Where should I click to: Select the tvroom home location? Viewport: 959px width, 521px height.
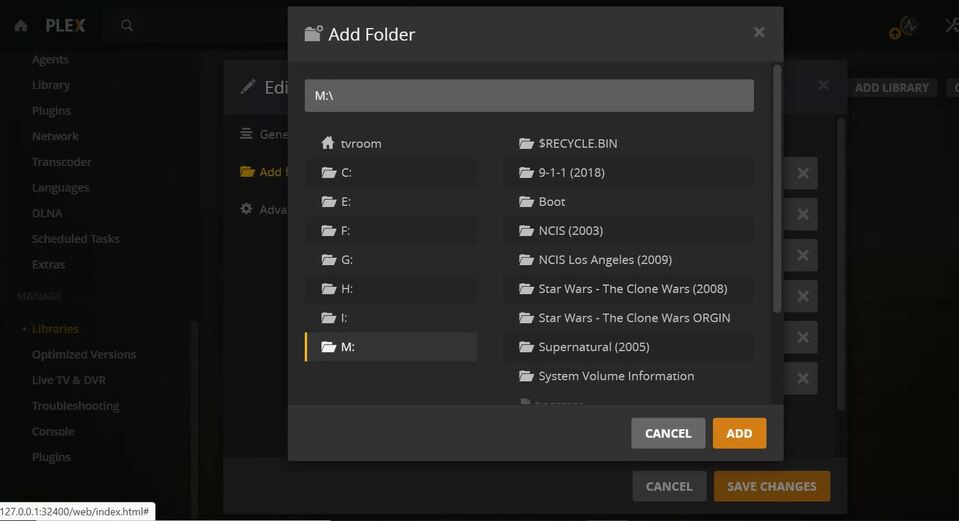[391, 143]
